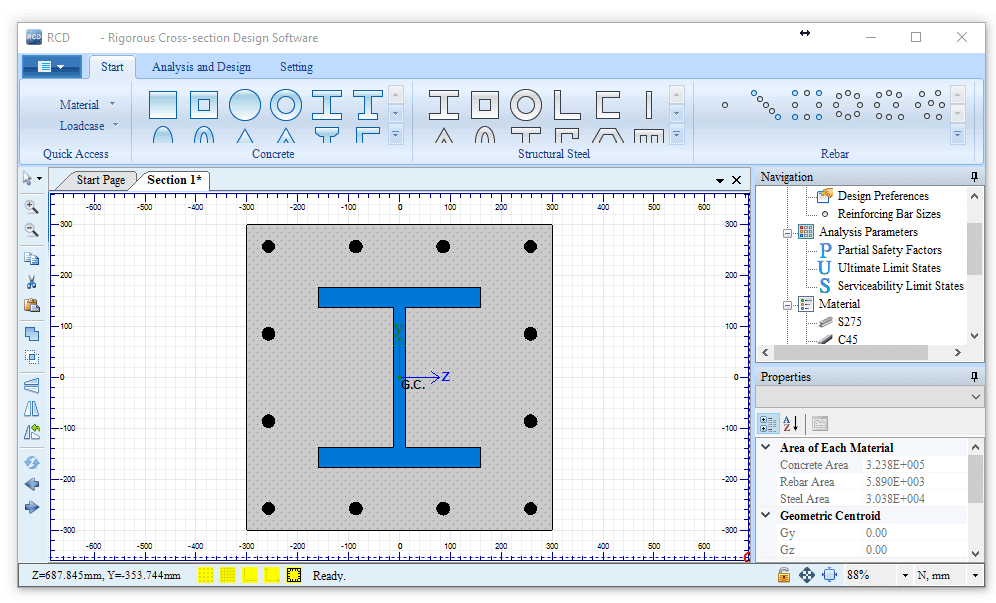The height and width of the screenshot is (603, 996).
Task: Open Partial Safety Factors in Navigation
Action: [889, 250]
